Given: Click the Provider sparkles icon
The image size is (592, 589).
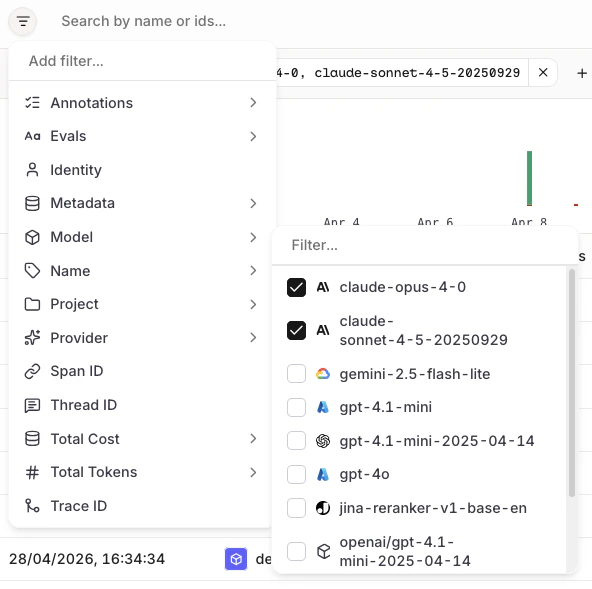Looking at the screenshot, I should coord(32,338).
